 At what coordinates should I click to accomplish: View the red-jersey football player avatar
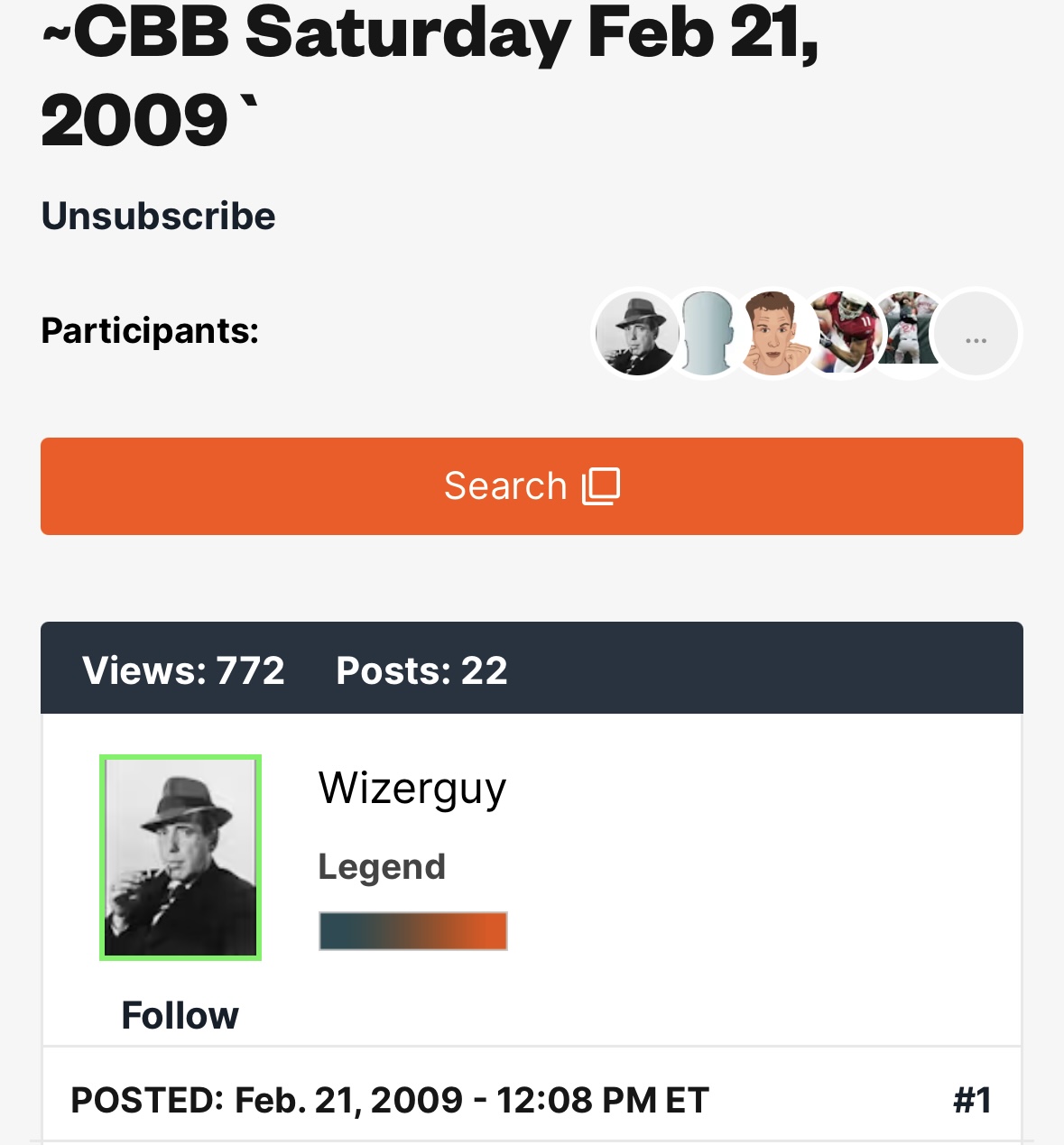click(841, 334)
